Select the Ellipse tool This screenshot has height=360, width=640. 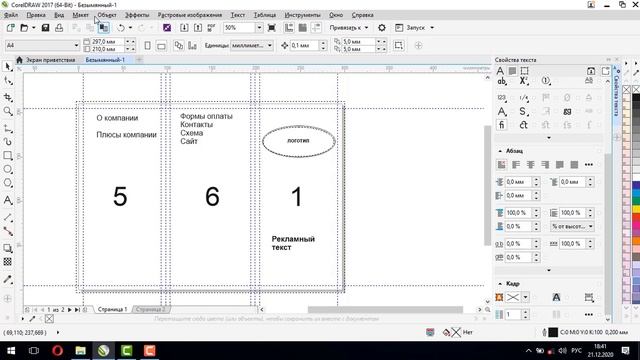(x=8, y=169)
